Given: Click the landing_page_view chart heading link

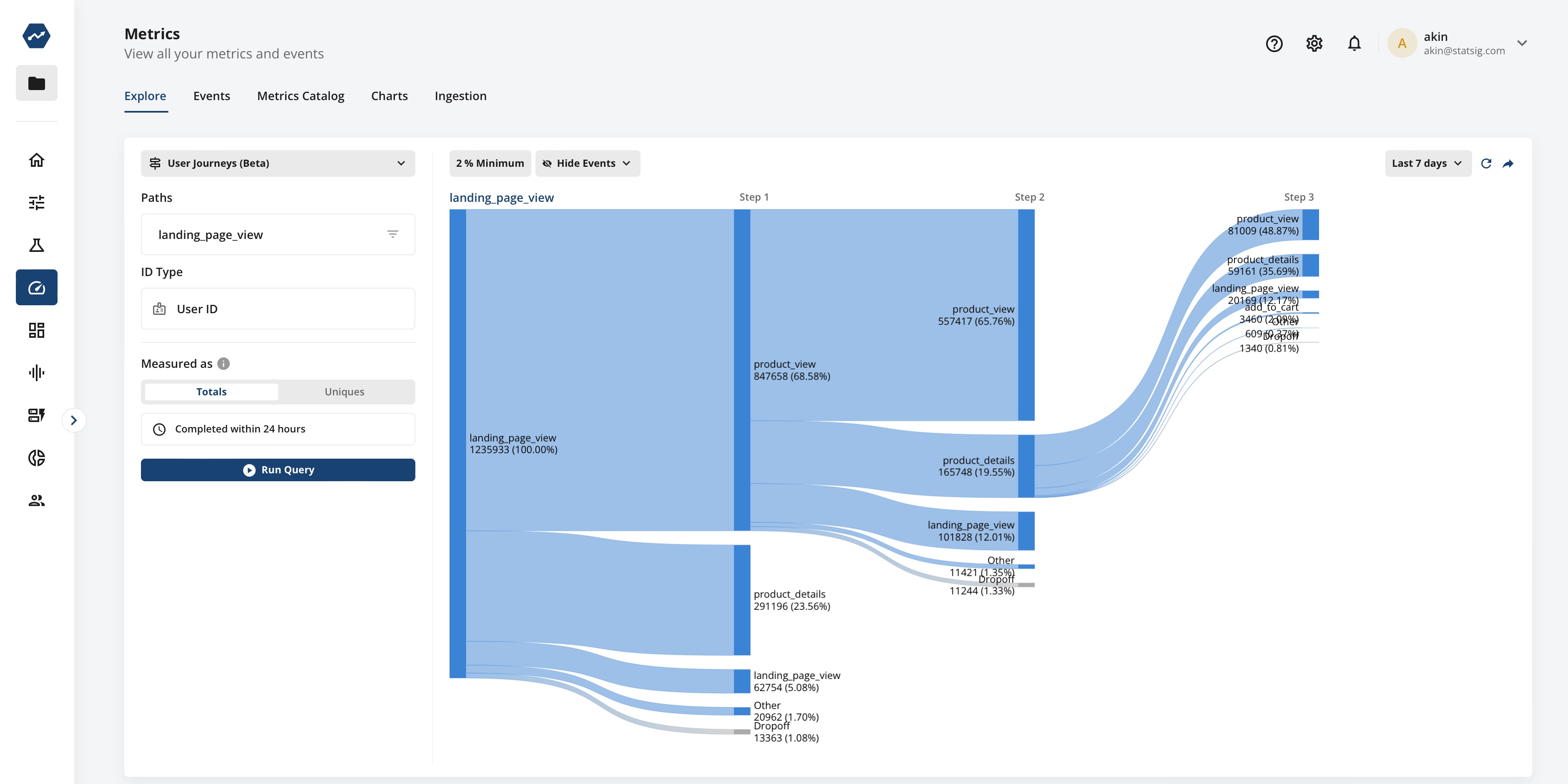Looking at the screenshot, I should [502, 197].
